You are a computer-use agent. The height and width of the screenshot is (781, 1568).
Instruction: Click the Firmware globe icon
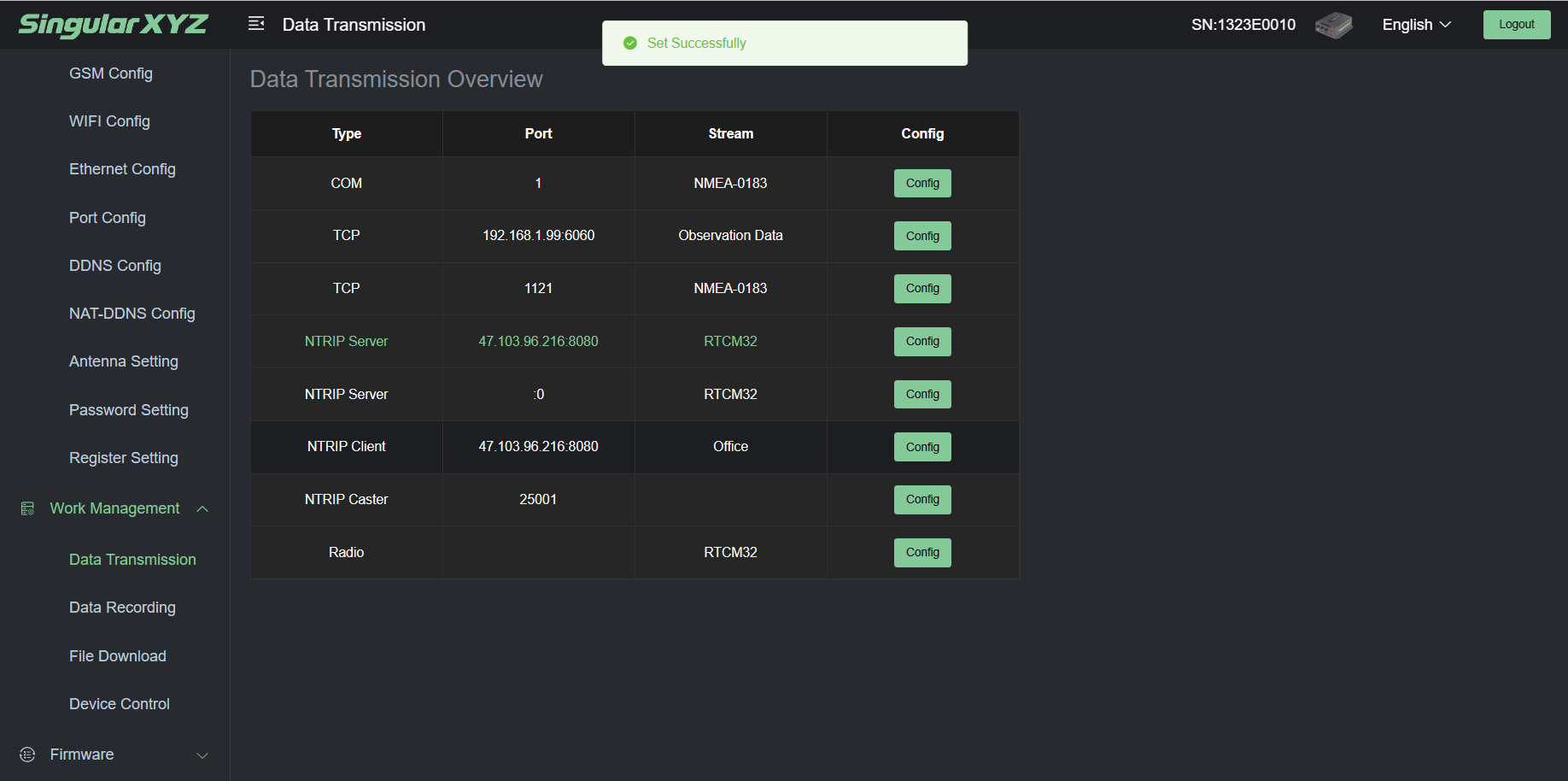click(27, 755)
